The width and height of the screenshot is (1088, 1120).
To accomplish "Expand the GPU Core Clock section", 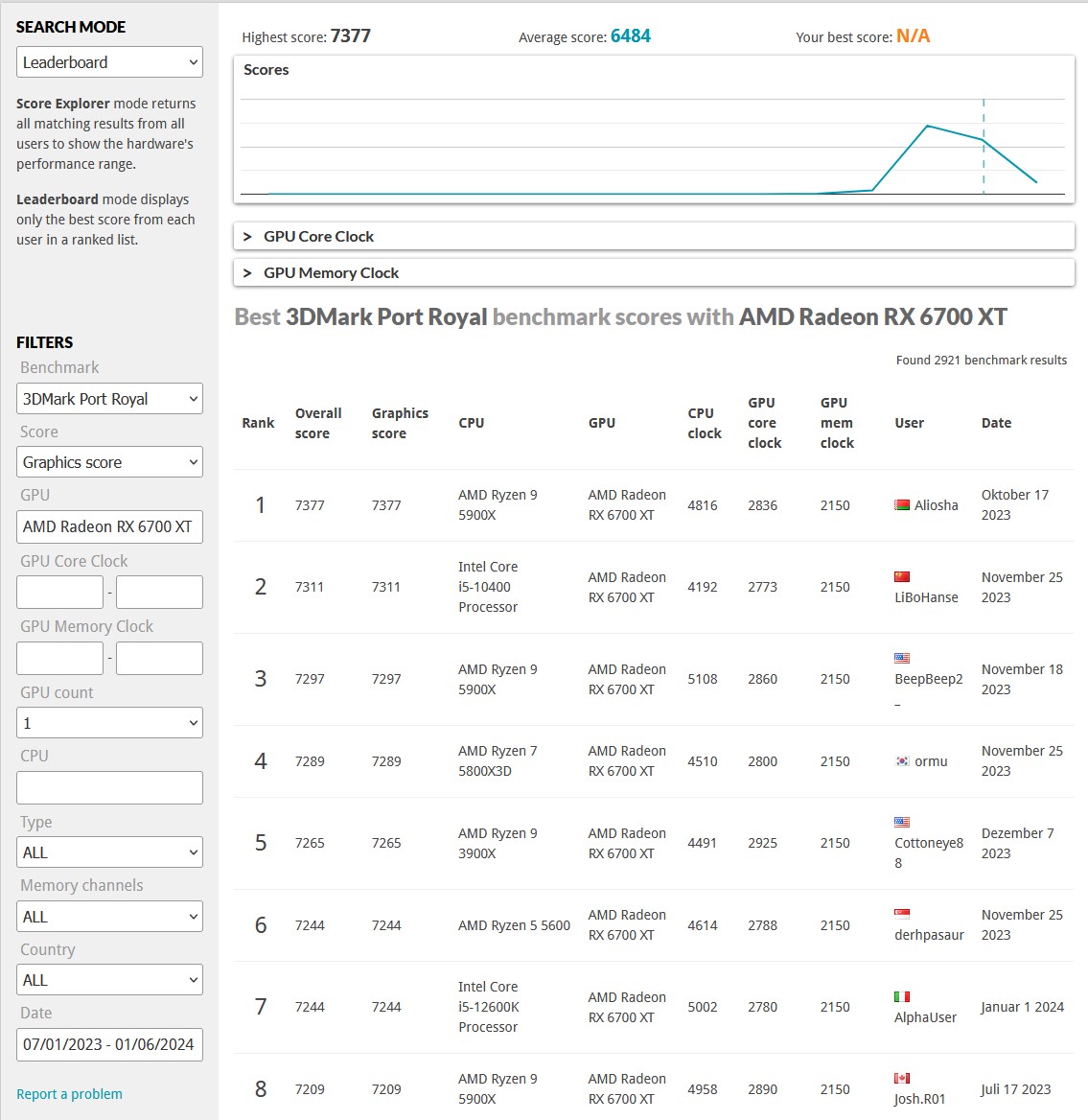I will 654,237.
